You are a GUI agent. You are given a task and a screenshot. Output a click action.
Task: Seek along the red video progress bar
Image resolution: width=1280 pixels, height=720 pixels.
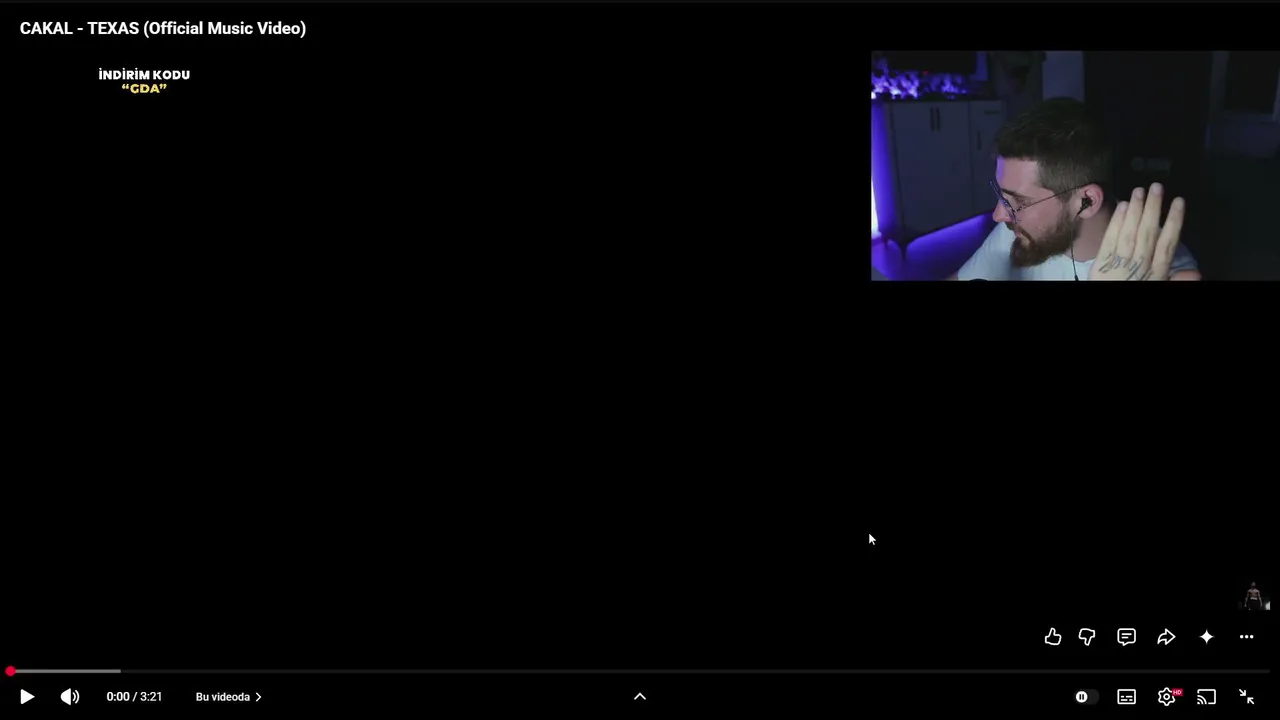pyautogui.click(x=640, y=671)
